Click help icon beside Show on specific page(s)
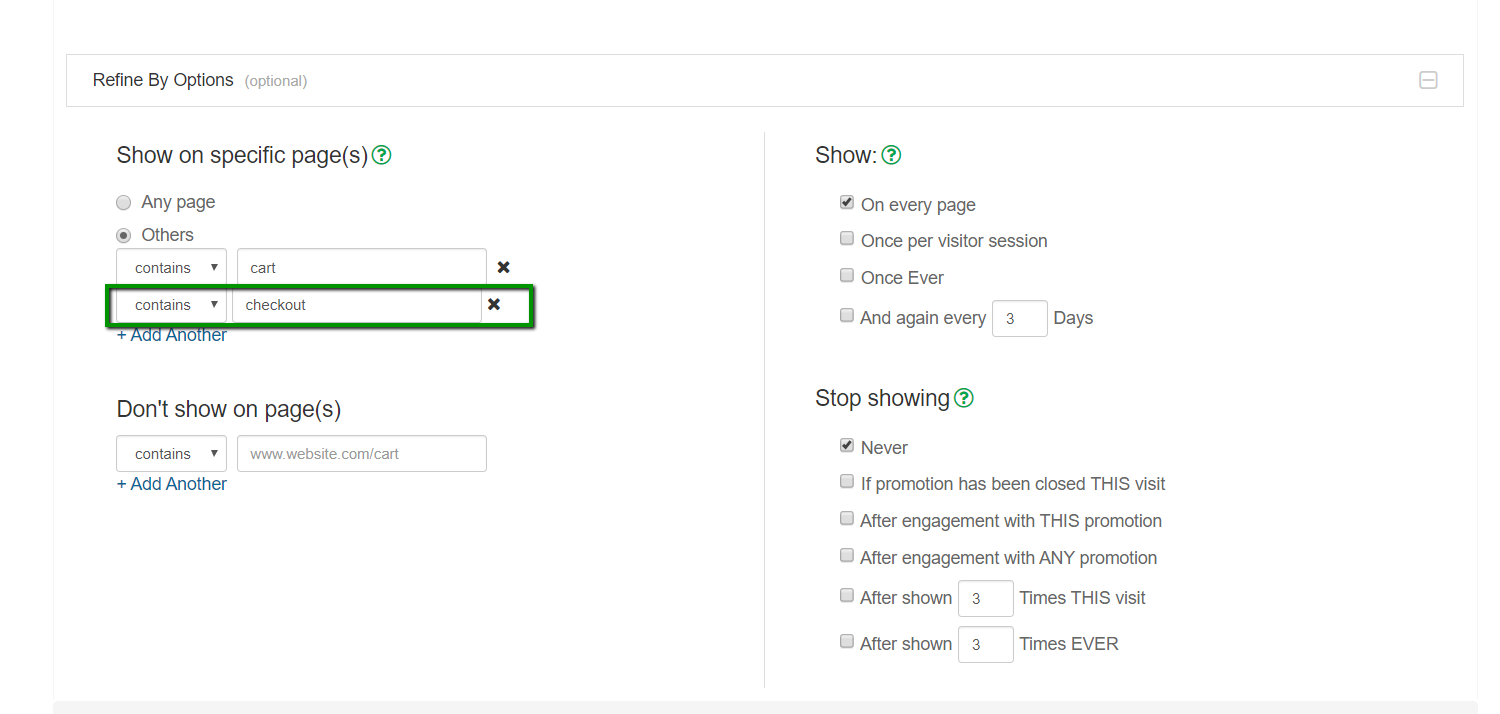The image size is (1500, 714). [x=381, y=156]
